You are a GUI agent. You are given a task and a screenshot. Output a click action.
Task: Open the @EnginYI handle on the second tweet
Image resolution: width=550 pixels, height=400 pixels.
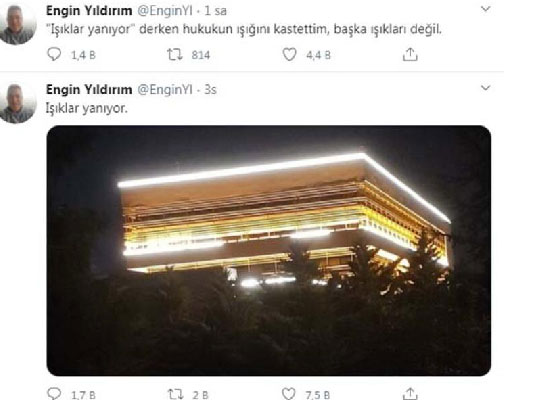tap(165, 89)
